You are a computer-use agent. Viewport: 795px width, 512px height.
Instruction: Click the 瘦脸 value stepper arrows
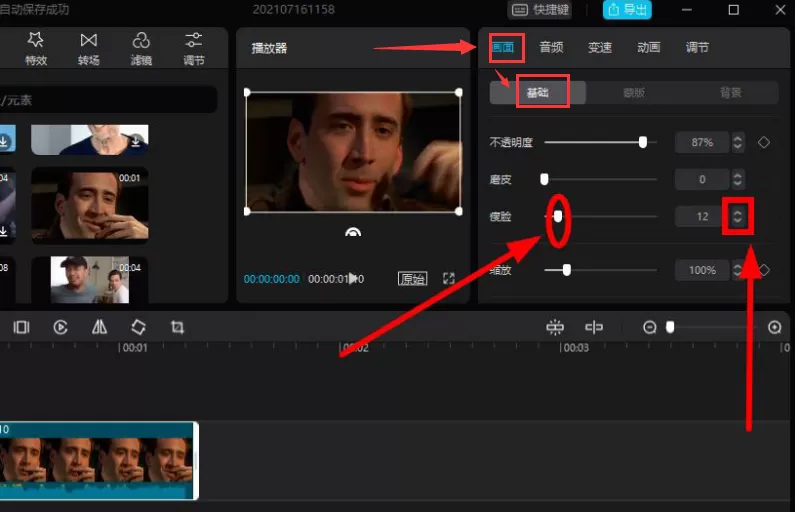[x=738, y=216]
